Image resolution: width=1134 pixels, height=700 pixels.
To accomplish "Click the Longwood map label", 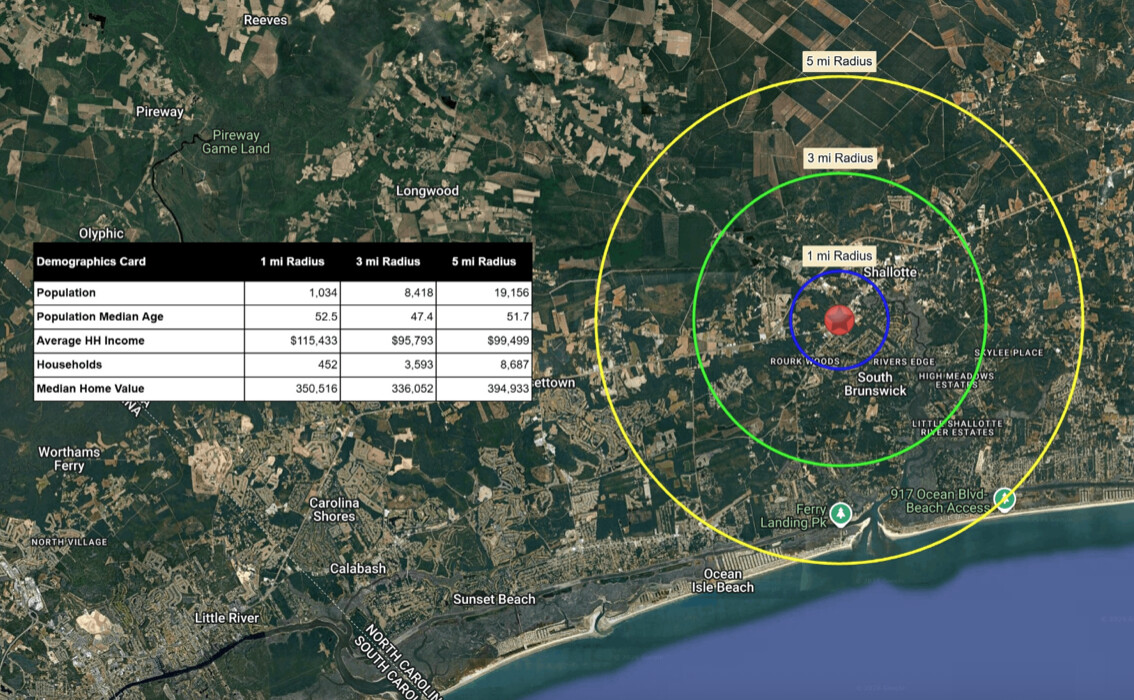I will pos(427,191).
